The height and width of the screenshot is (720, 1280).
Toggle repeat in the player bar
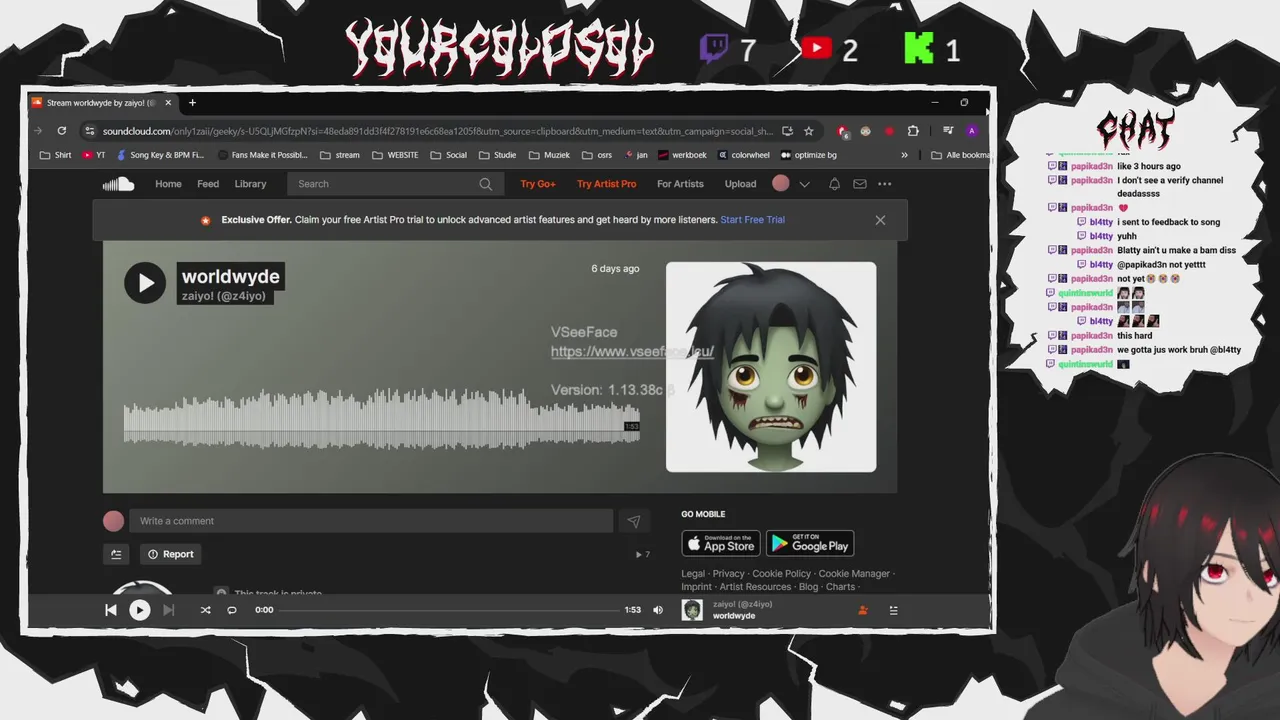[x=232, y=610]
